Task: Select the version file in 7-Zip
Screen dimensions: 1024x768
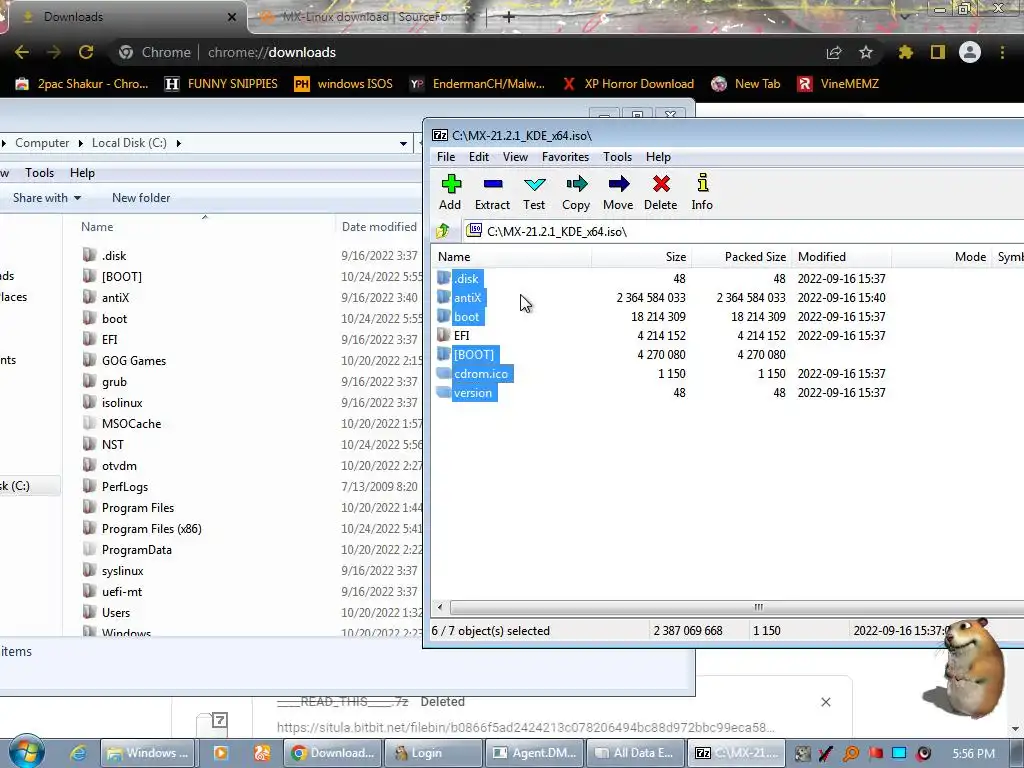Action: (473, 392)
